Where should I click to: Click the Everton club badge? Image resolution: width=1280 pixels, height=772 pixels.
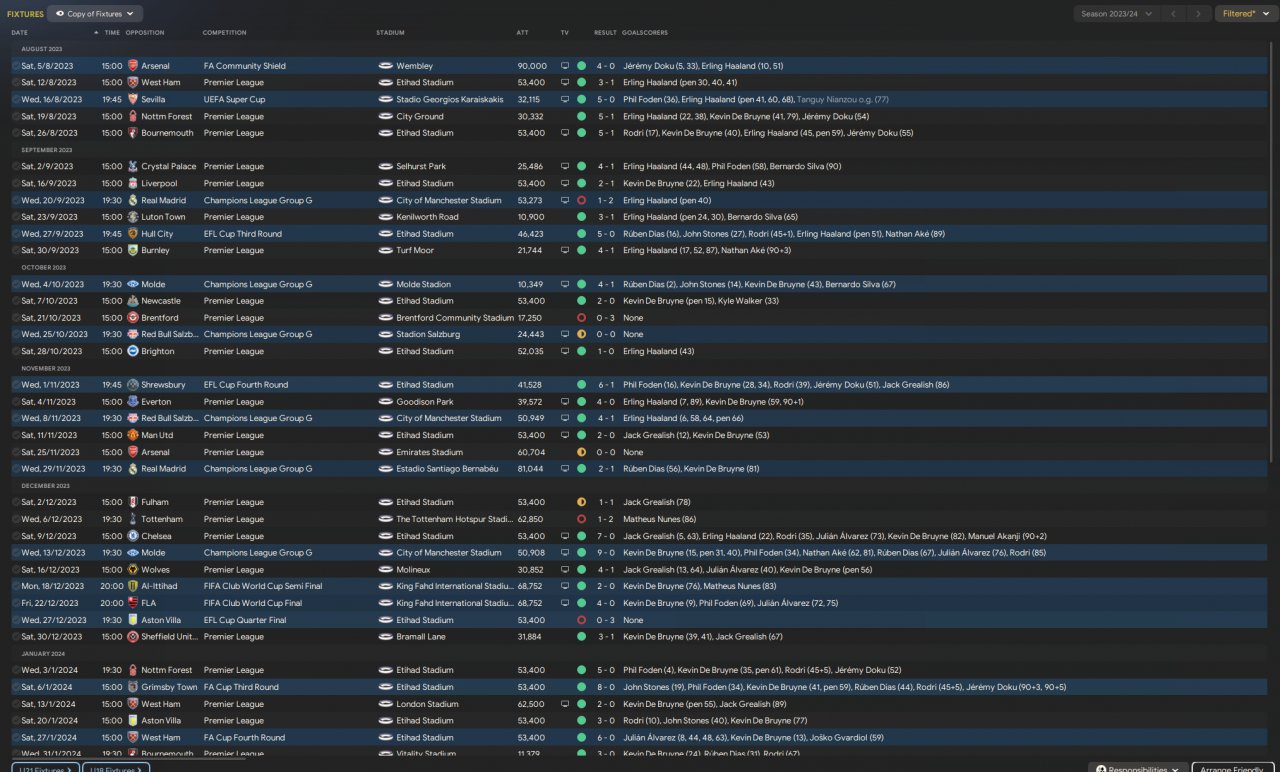[x=133, y=402]
